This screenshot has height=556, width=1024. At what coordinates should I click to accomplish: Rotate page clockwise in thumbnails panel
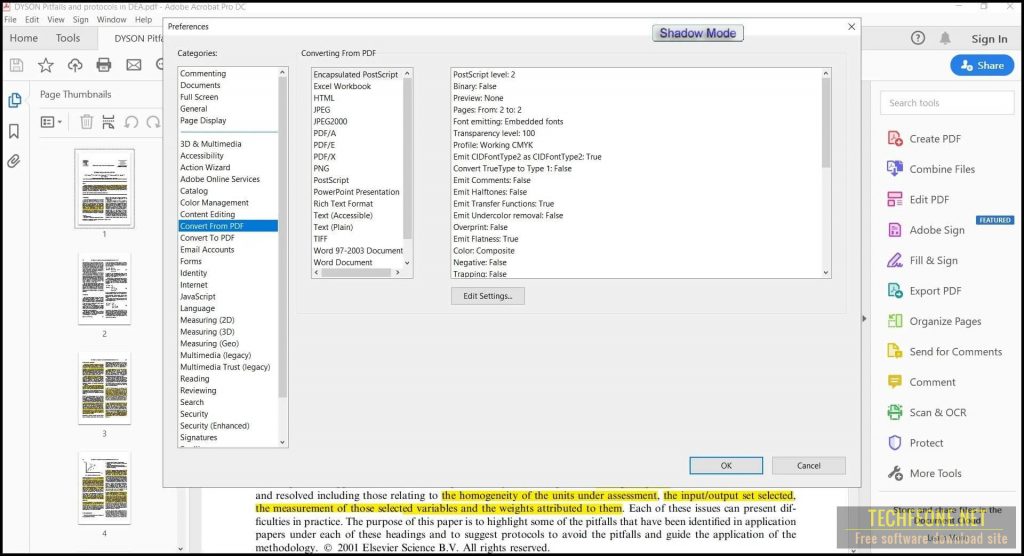click(153, 122)
